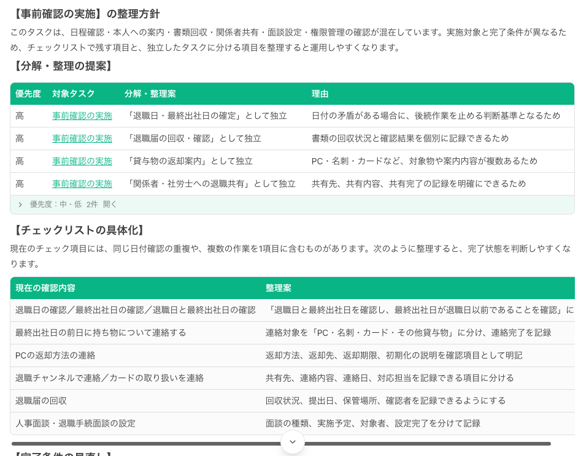Image resolution: width=581 pixels, height=456 pixels.
Task: Click the 【分解・整理の提案】 heading
Action: pyautogui.click(x=63, y=66)
